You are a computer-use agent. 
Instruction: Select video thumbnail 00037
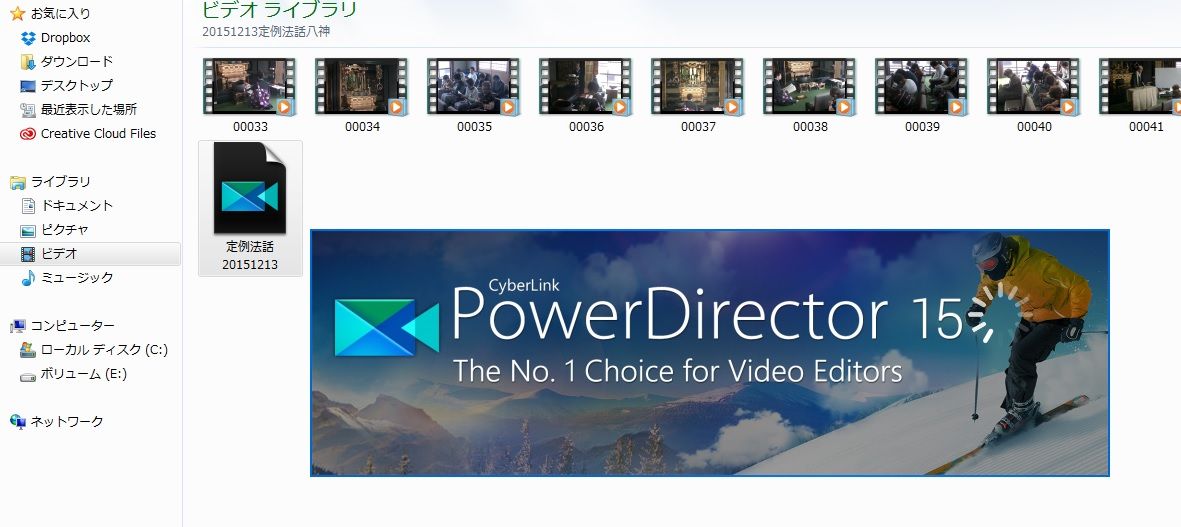pyautogui.click(x=697, y=87)
